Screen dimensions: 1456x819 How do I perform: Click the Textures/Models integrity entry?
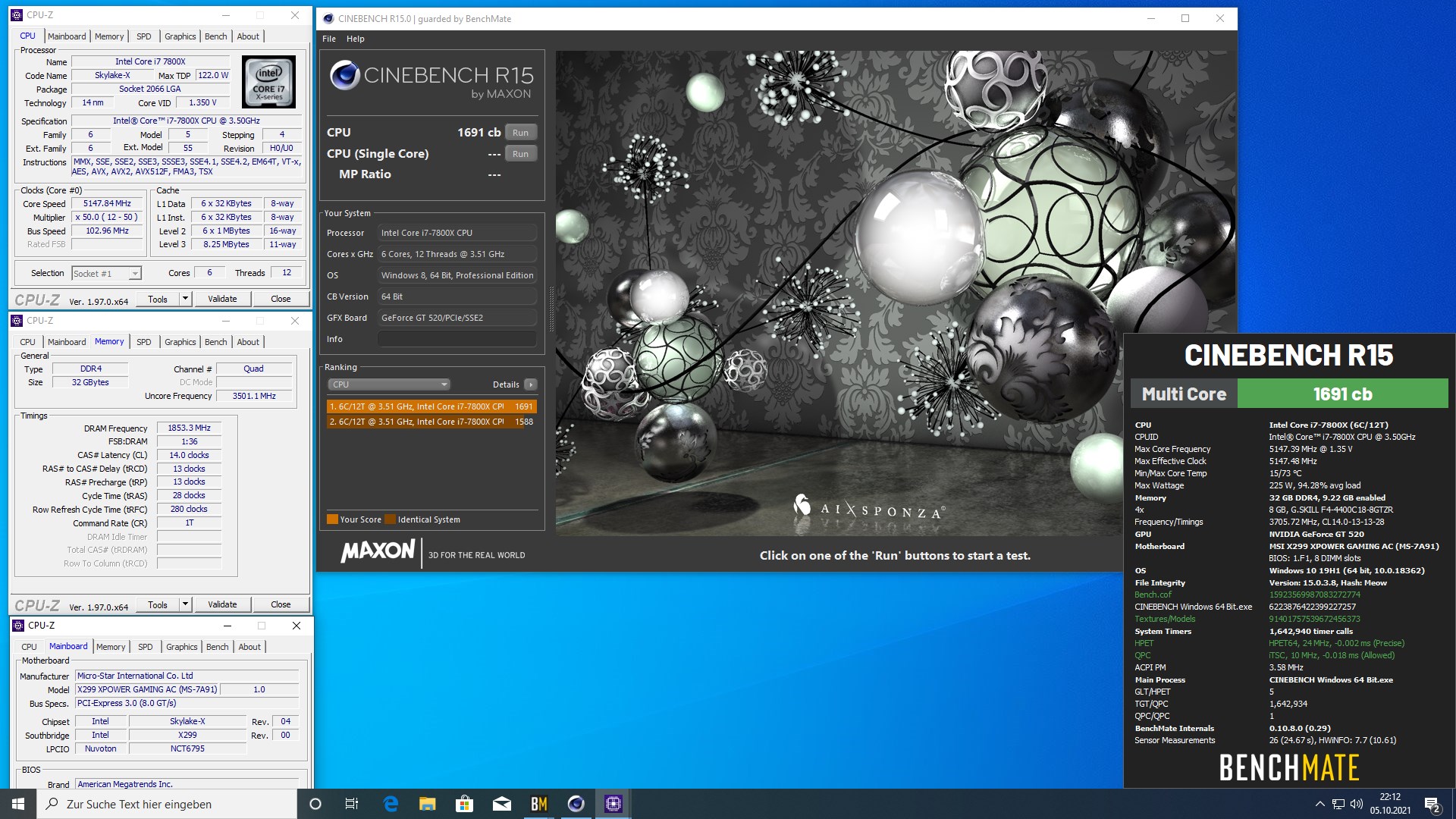(x=1165, y=619)
